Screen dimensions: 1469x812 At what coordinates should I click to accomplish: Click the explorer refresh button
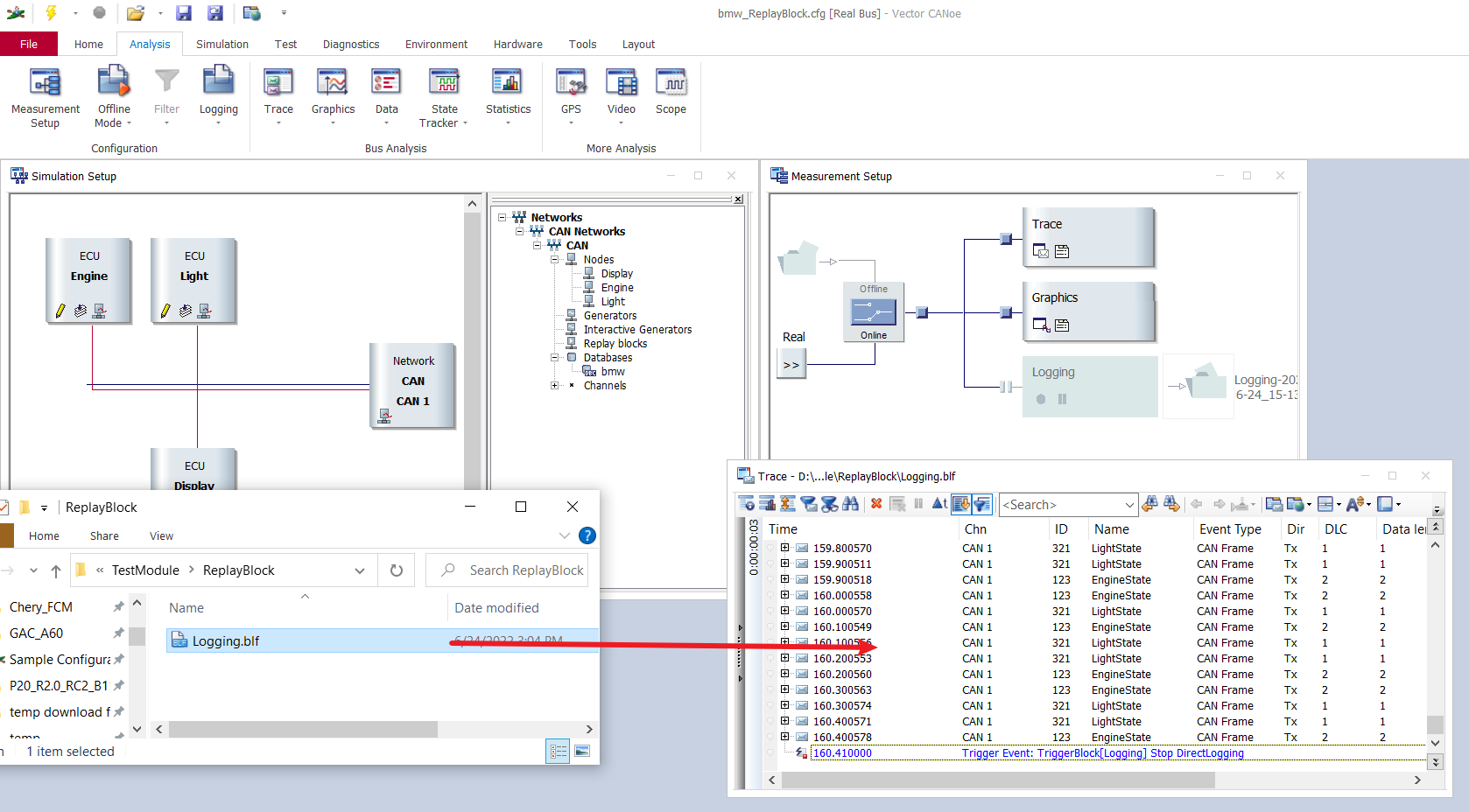point(397,570)
